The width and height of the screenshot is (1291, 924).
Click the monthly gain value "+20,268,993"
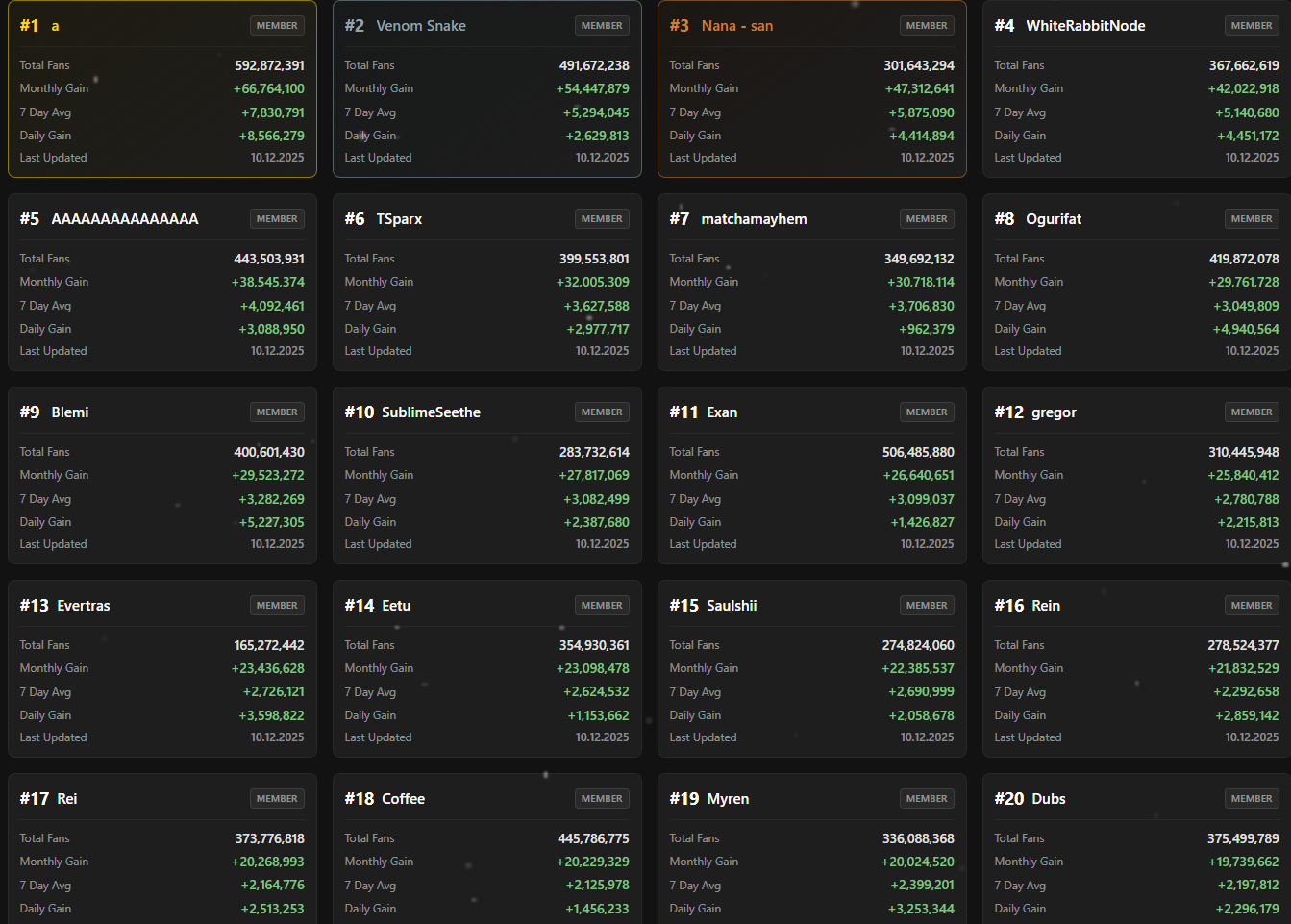point(268,862)
